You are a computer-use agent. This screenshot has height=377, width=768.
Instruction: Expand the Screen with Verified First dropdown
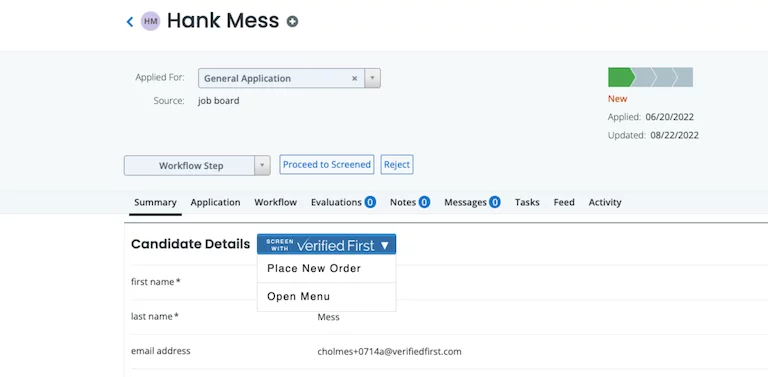326,244
